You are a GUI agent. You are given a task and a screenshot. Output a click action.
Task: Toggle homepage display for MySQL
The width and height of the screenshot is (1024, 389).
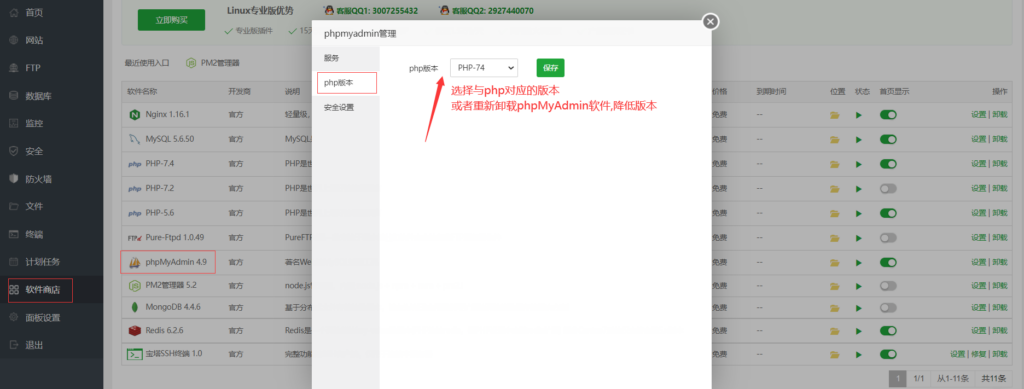point(888,139)
